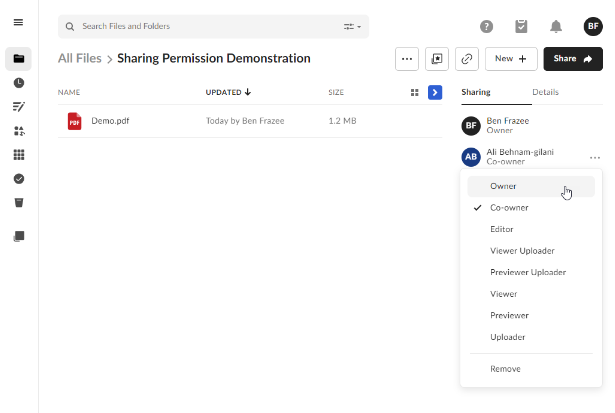Click the Search Files and Folders field

point(200,26)
